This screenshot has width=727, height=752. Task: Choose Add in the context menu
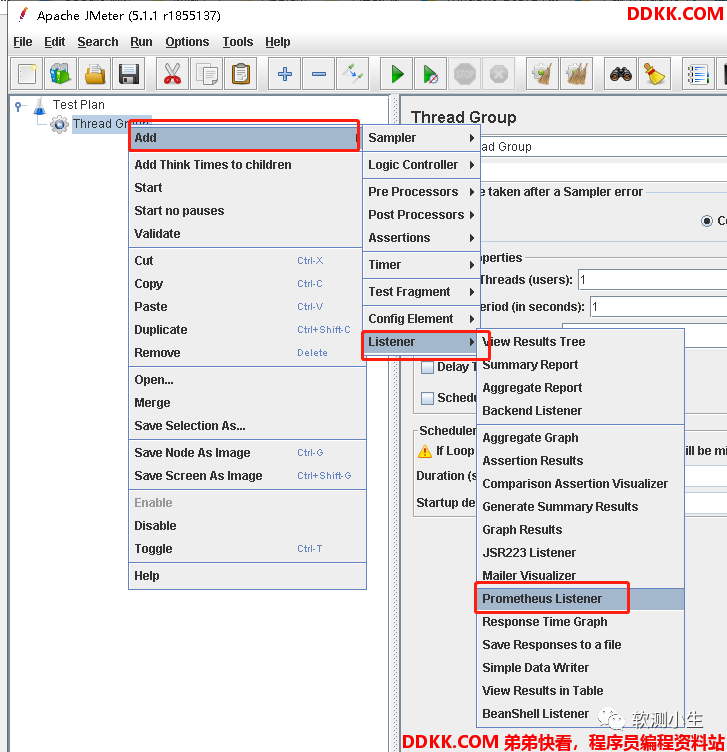click(x=245, y=138)
